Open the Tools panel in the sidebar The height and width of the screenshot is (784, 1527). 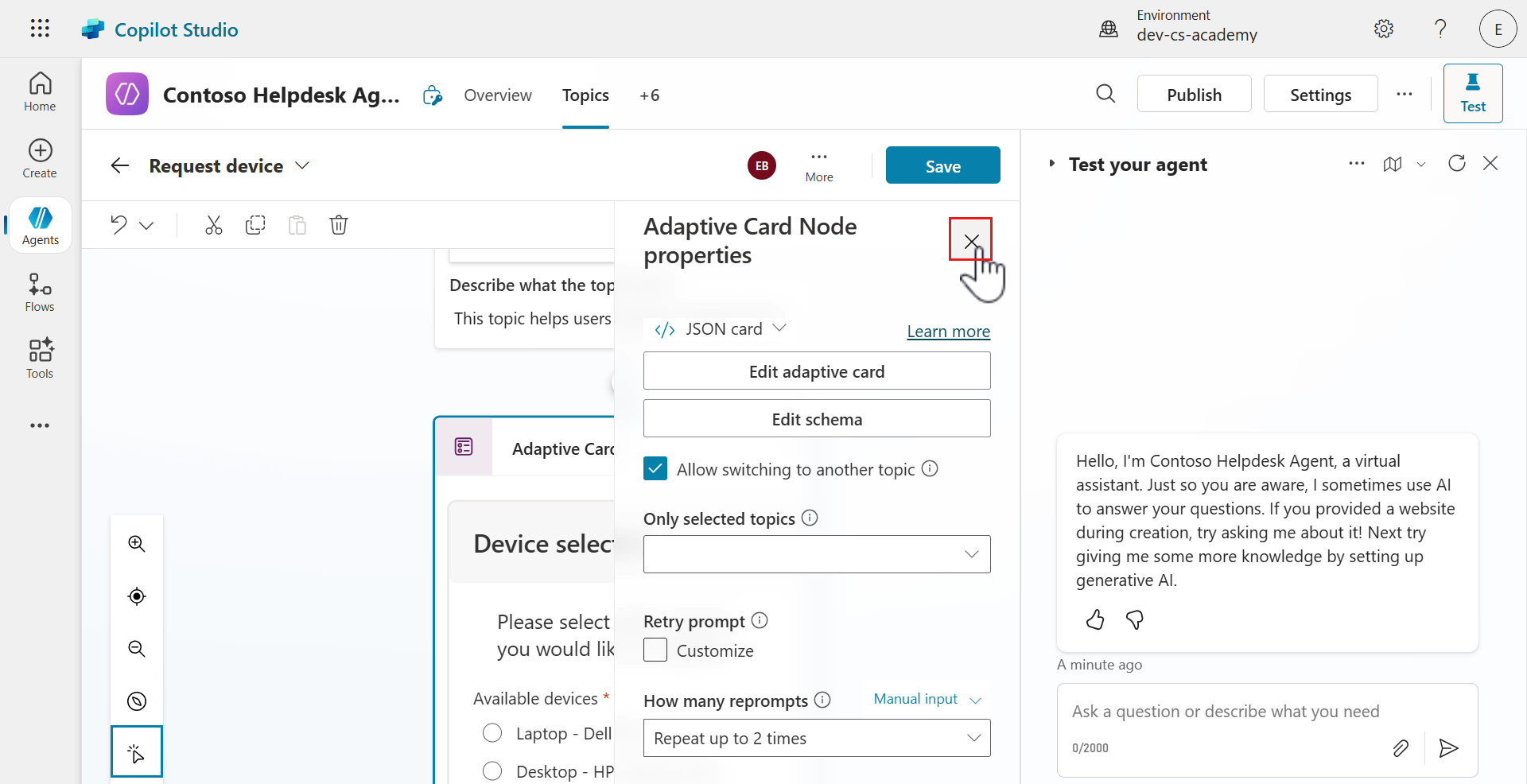coord(39,357)
